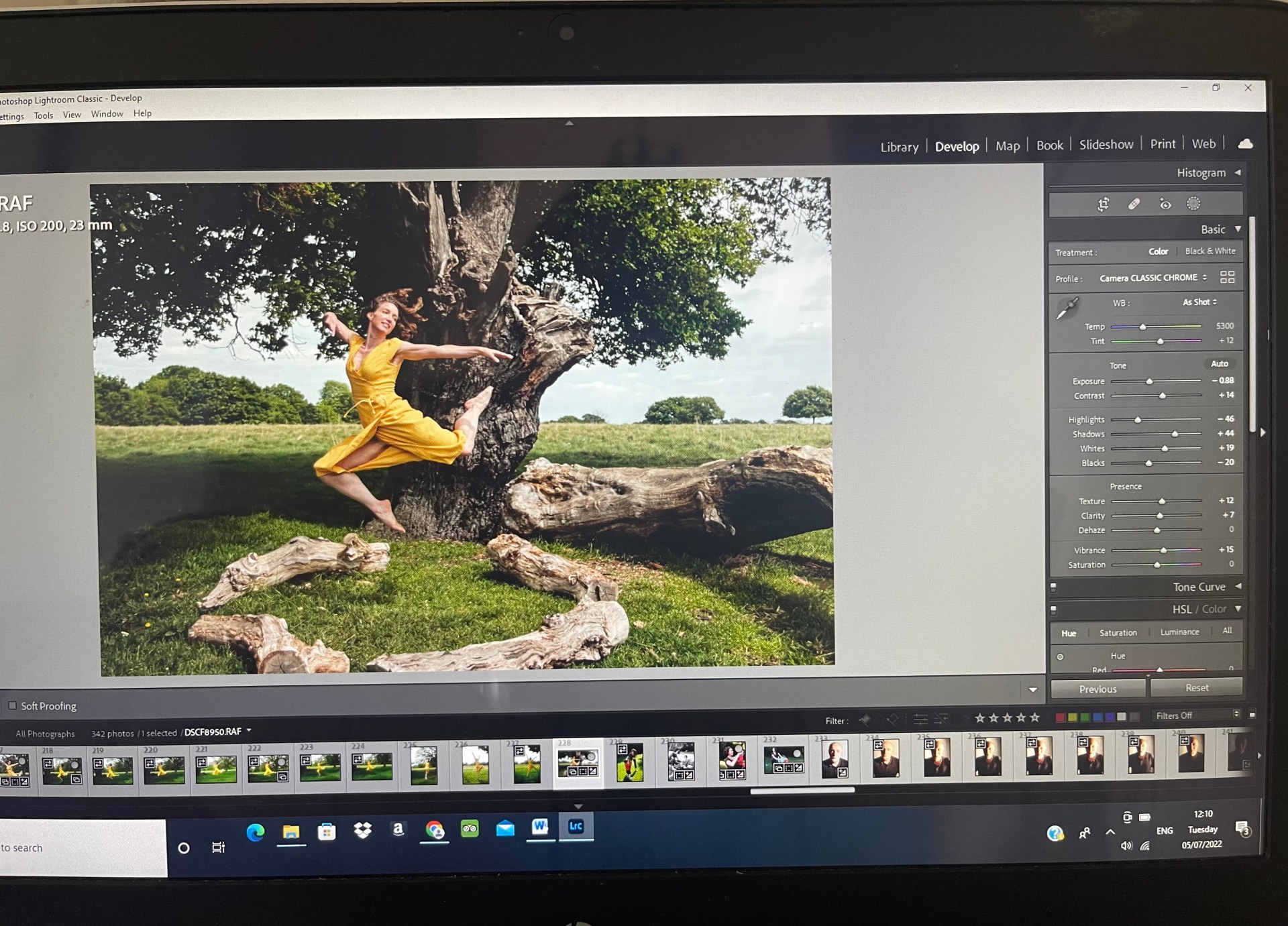Open the Masking tool
Viewport: 1288px width, 926px height.
tap(1193, 204)
